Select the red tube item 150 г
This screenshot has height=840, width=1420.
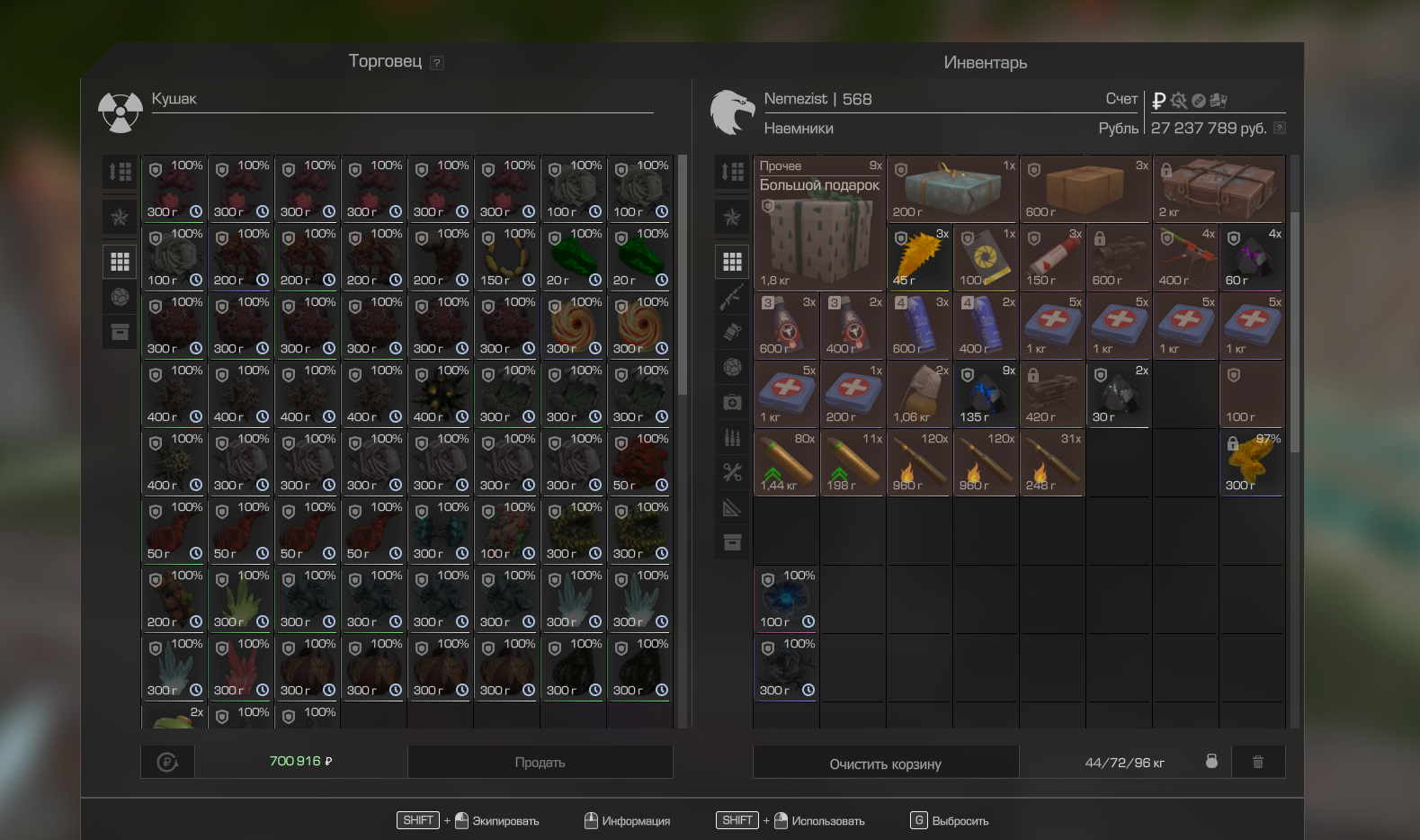coord(1053,257)
